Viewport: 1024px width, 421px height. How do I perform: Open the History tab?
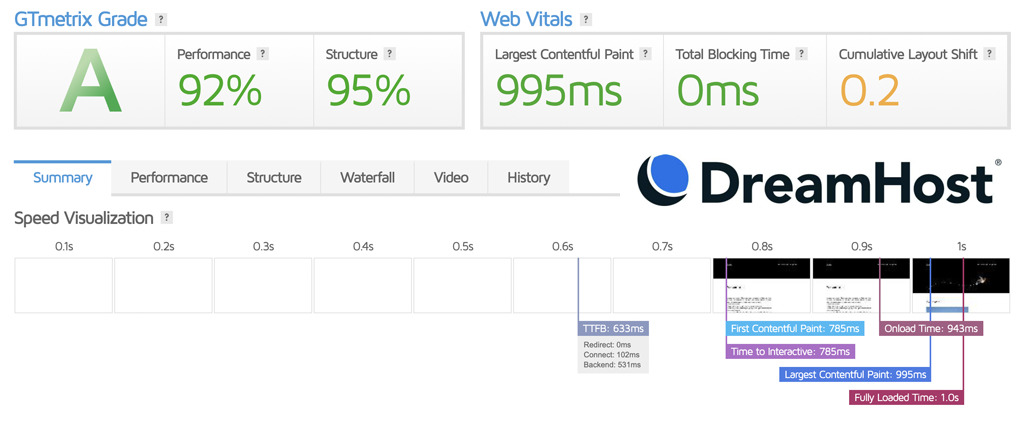[528, 178]
